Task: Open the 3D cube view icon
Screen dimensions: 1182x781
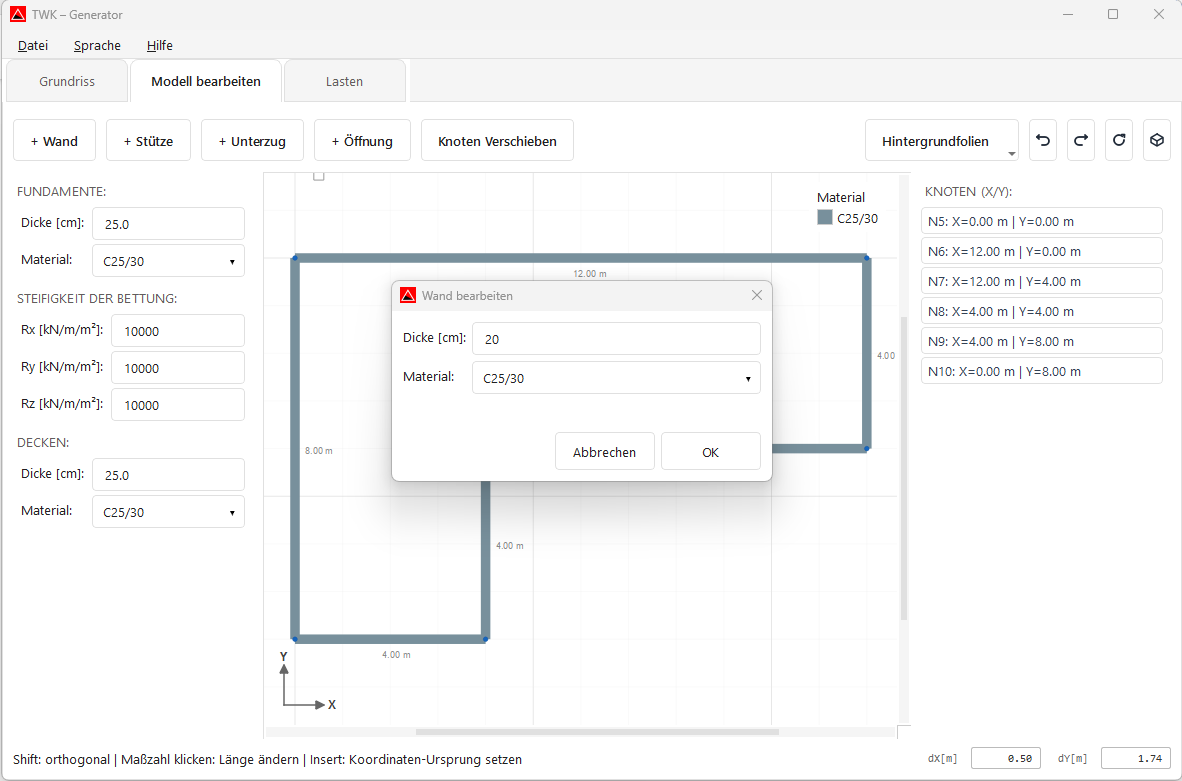Action: point(1156,140)
